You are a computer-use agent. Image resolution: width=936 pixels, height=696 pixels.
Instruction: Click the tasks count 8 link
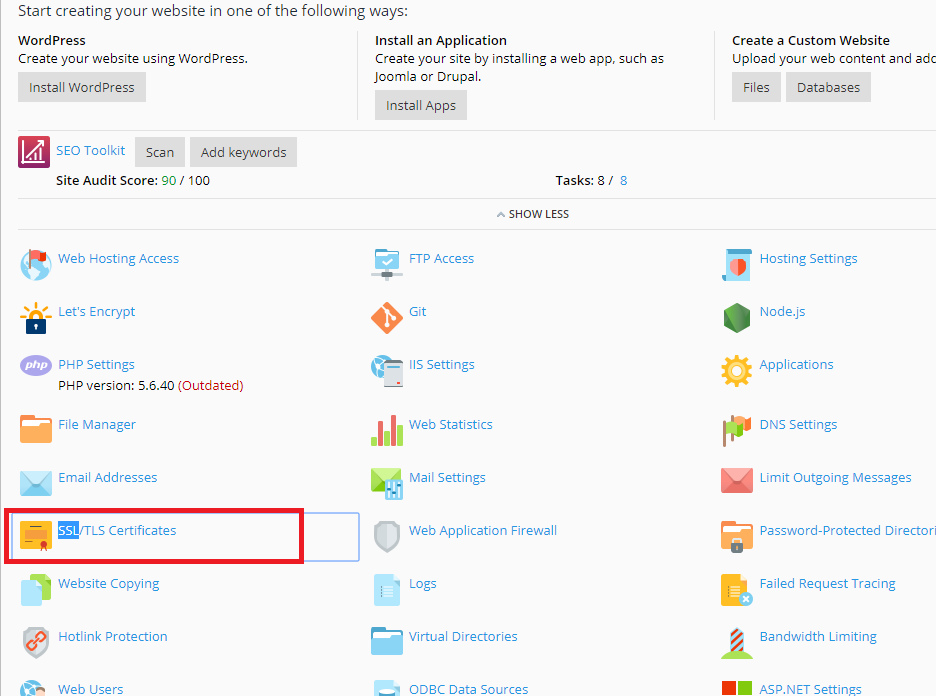pos(624,181)
